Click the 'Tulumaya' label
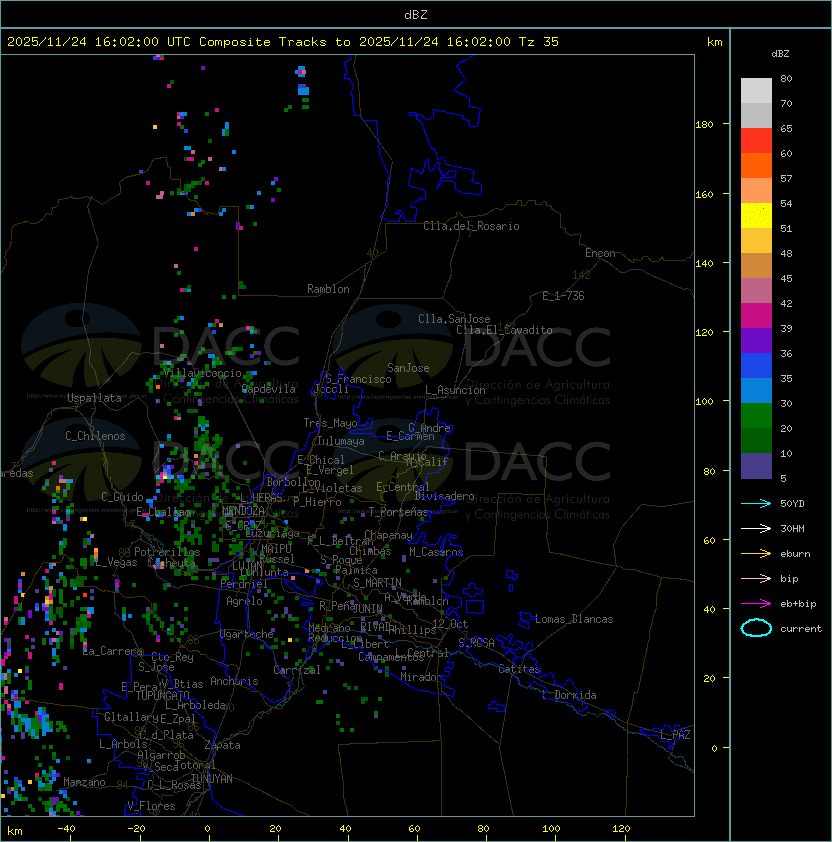The width and height of the screenshot is (832, 842). coord(341,441)
